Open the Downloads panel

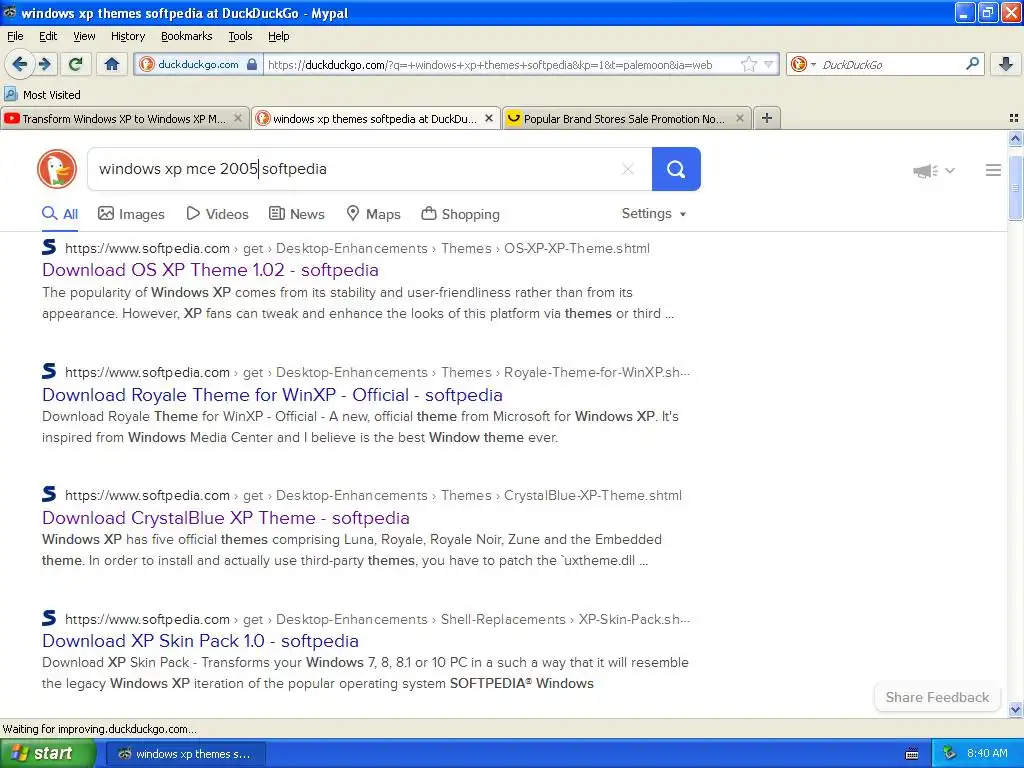[1006, 64]
